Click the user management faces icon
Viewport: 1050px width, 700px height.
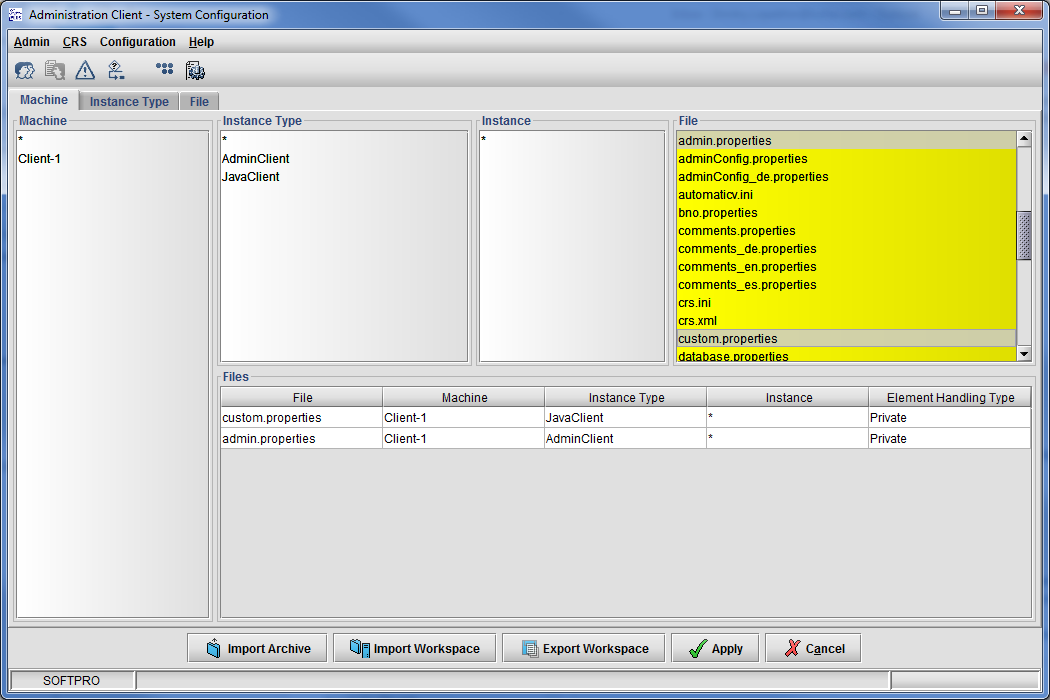pos(25,70)
